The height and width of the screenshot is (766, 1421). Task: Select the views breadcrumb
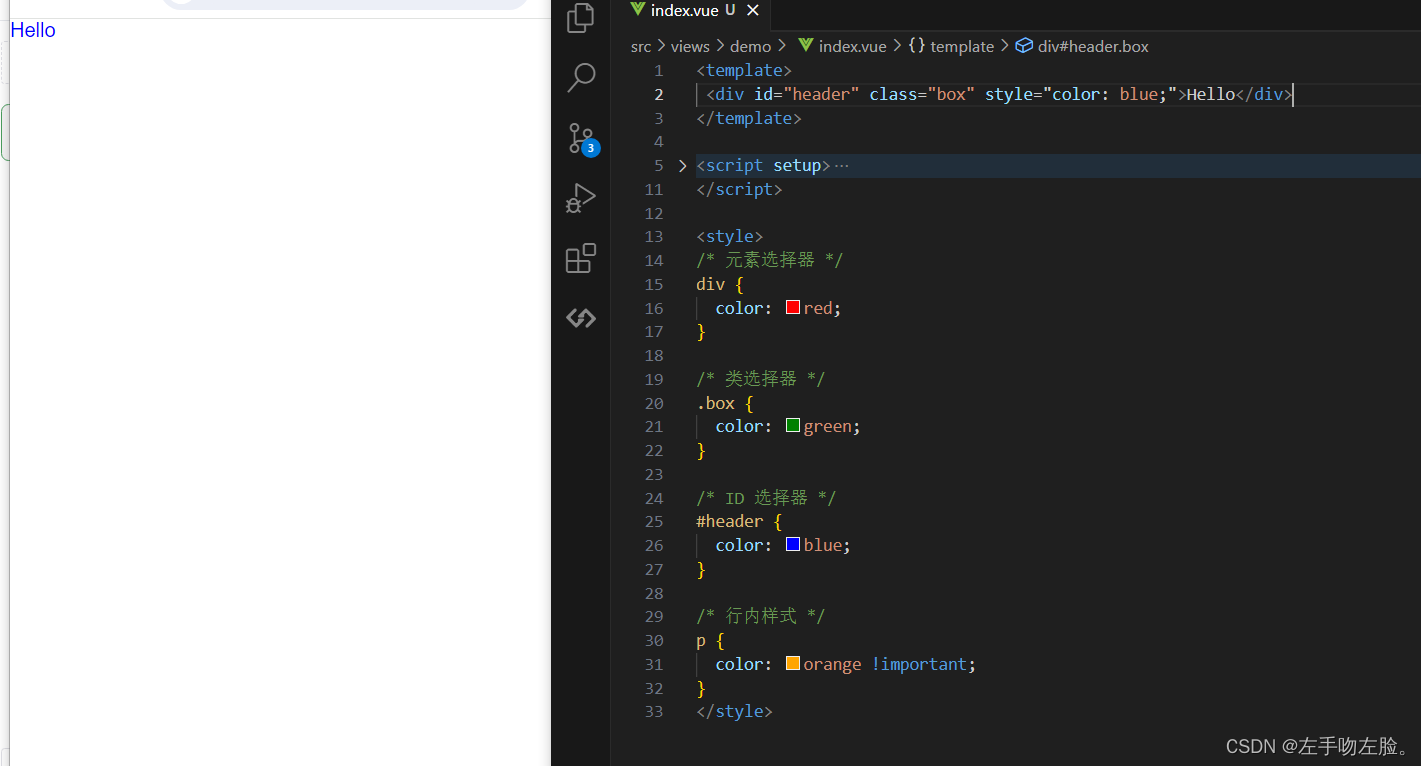(690, 46)
